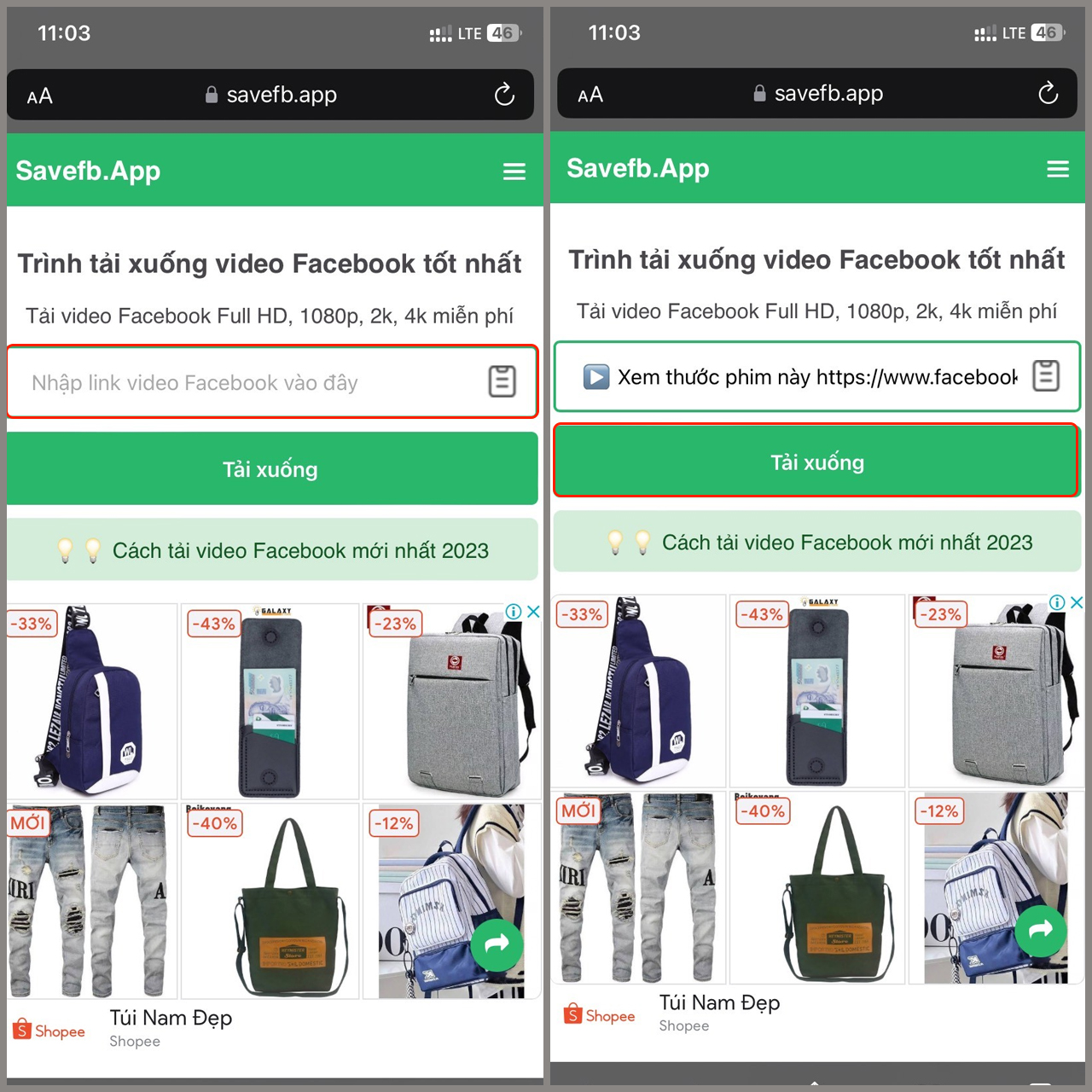Screen dimensions: 1092x1092
Task: Tap clipboard icon beside filled Facebook link
Action: click(1046, 375)
